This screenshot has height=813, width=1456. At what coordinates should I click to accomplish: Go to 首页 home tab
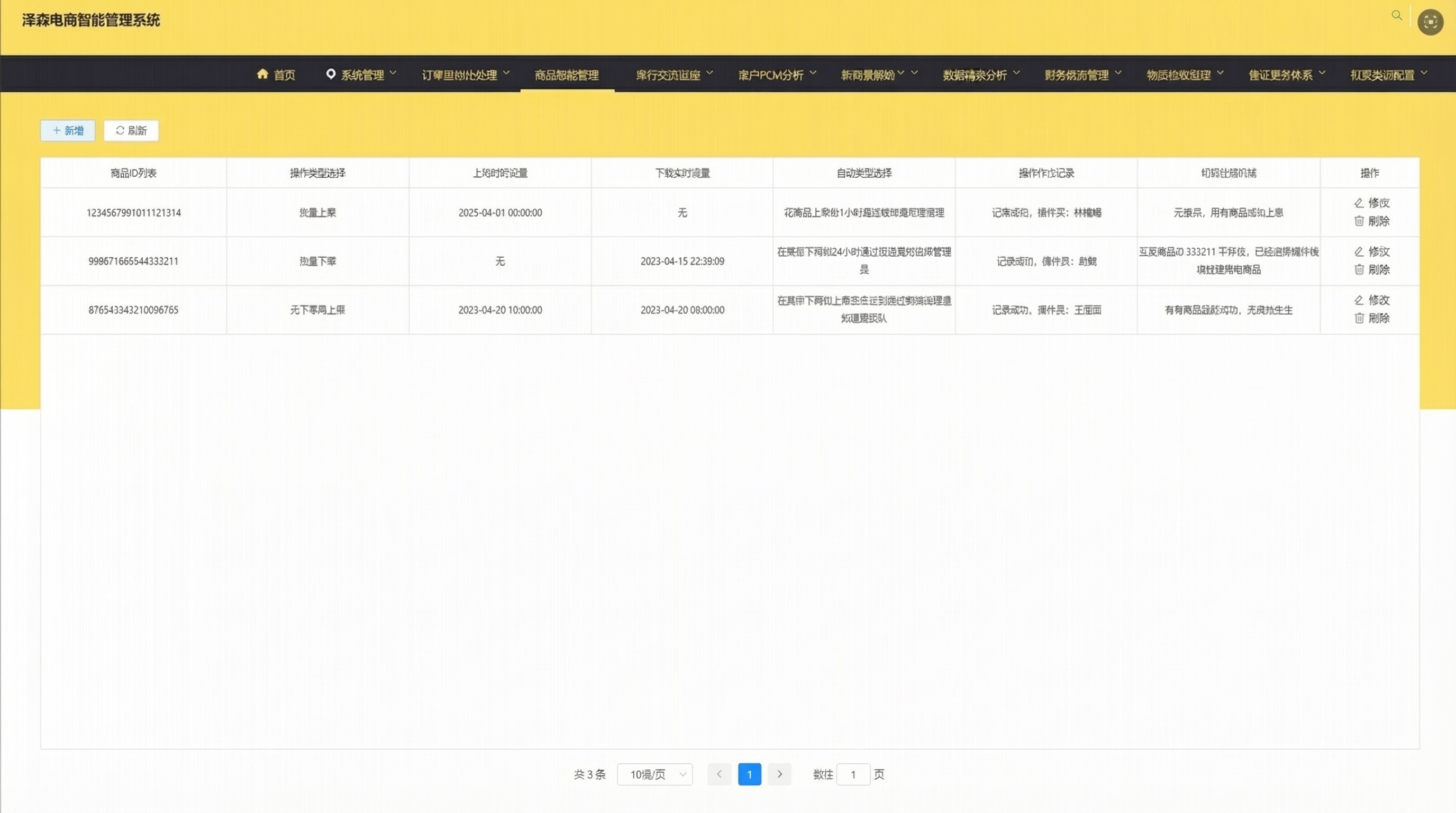pyautogui.click(x=276, y=75)
